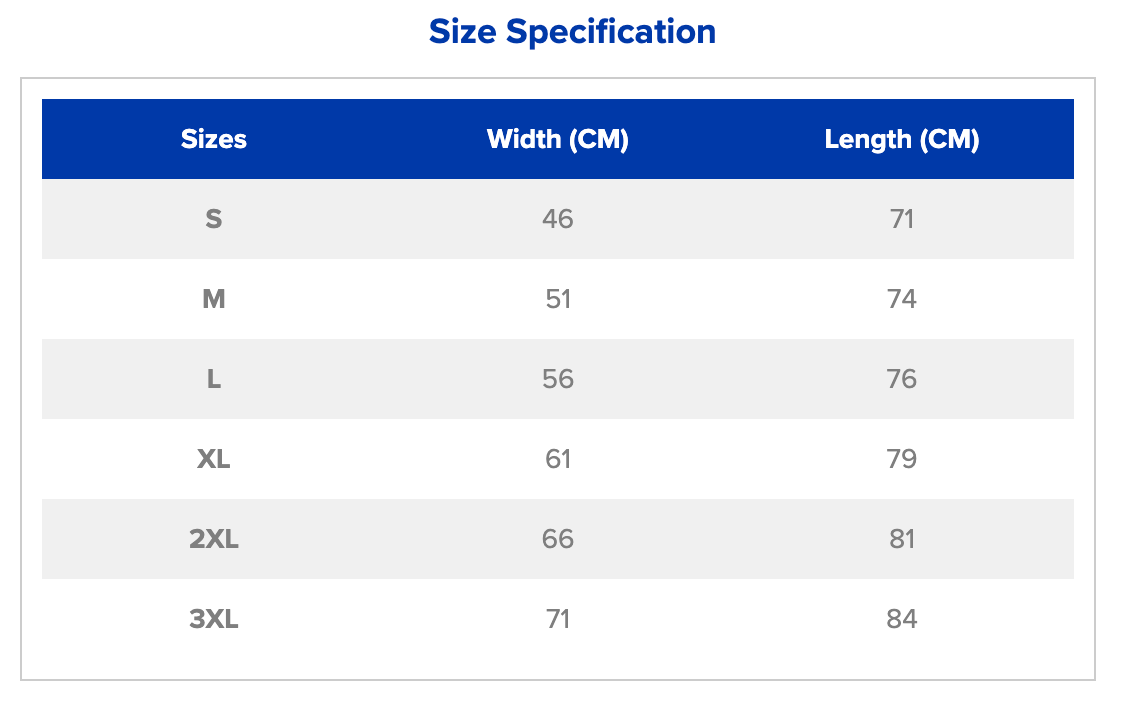Click length value 81 for size 2XL
1124x710 pixels.
click(902, 539)
